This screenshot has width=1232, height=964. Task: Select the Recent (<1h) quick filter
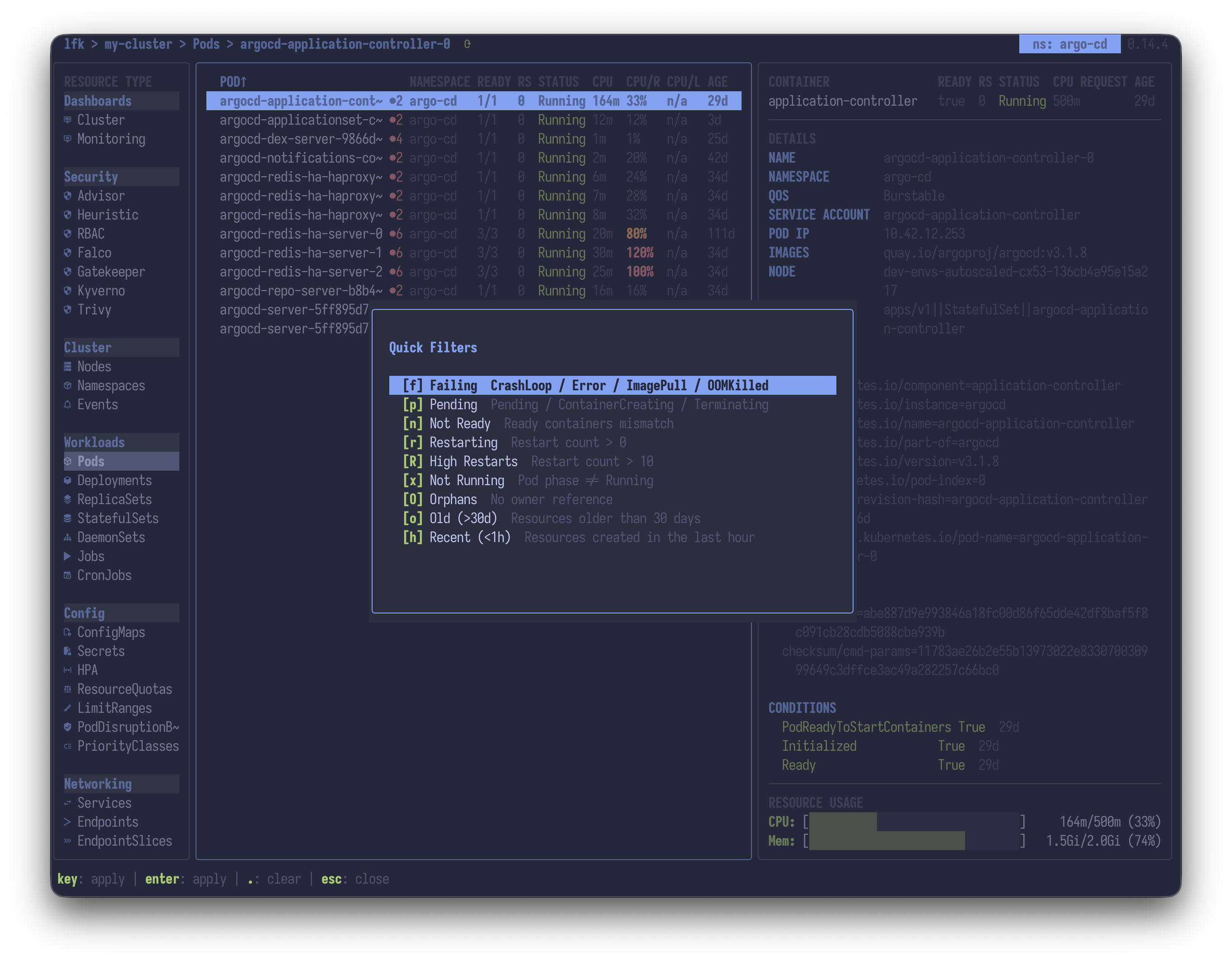pos(612,537)
